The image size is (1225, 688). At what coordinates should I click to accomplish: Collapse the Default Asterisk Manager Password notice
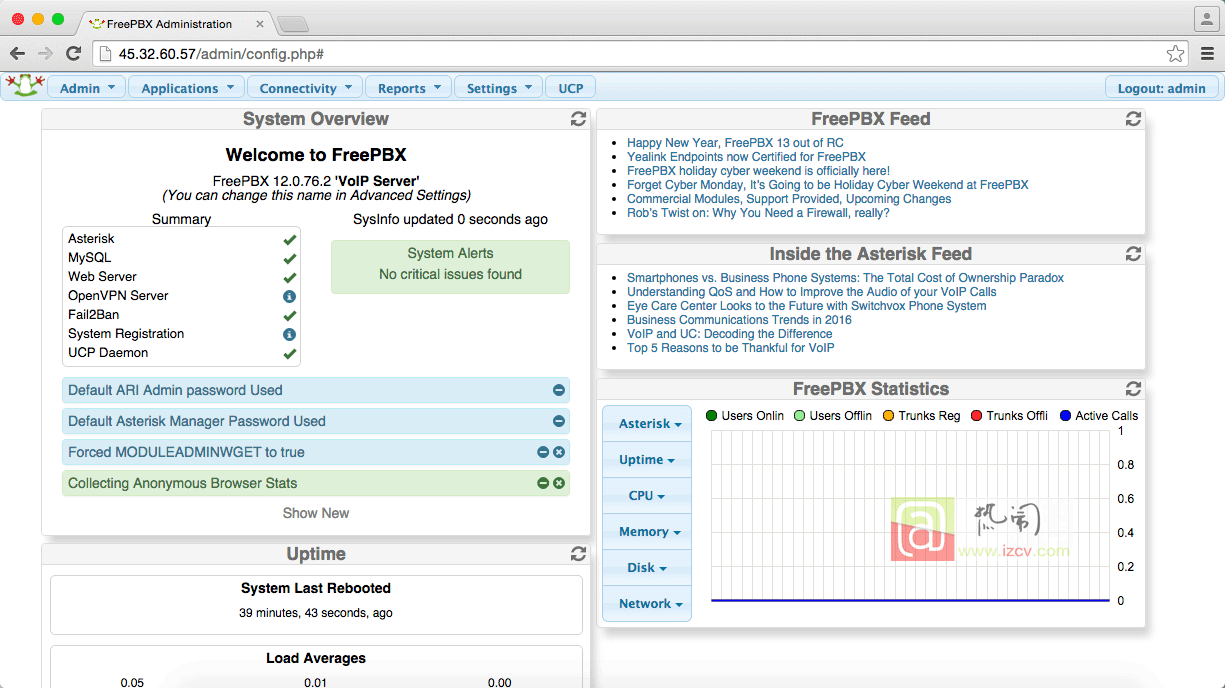[559, 421]
